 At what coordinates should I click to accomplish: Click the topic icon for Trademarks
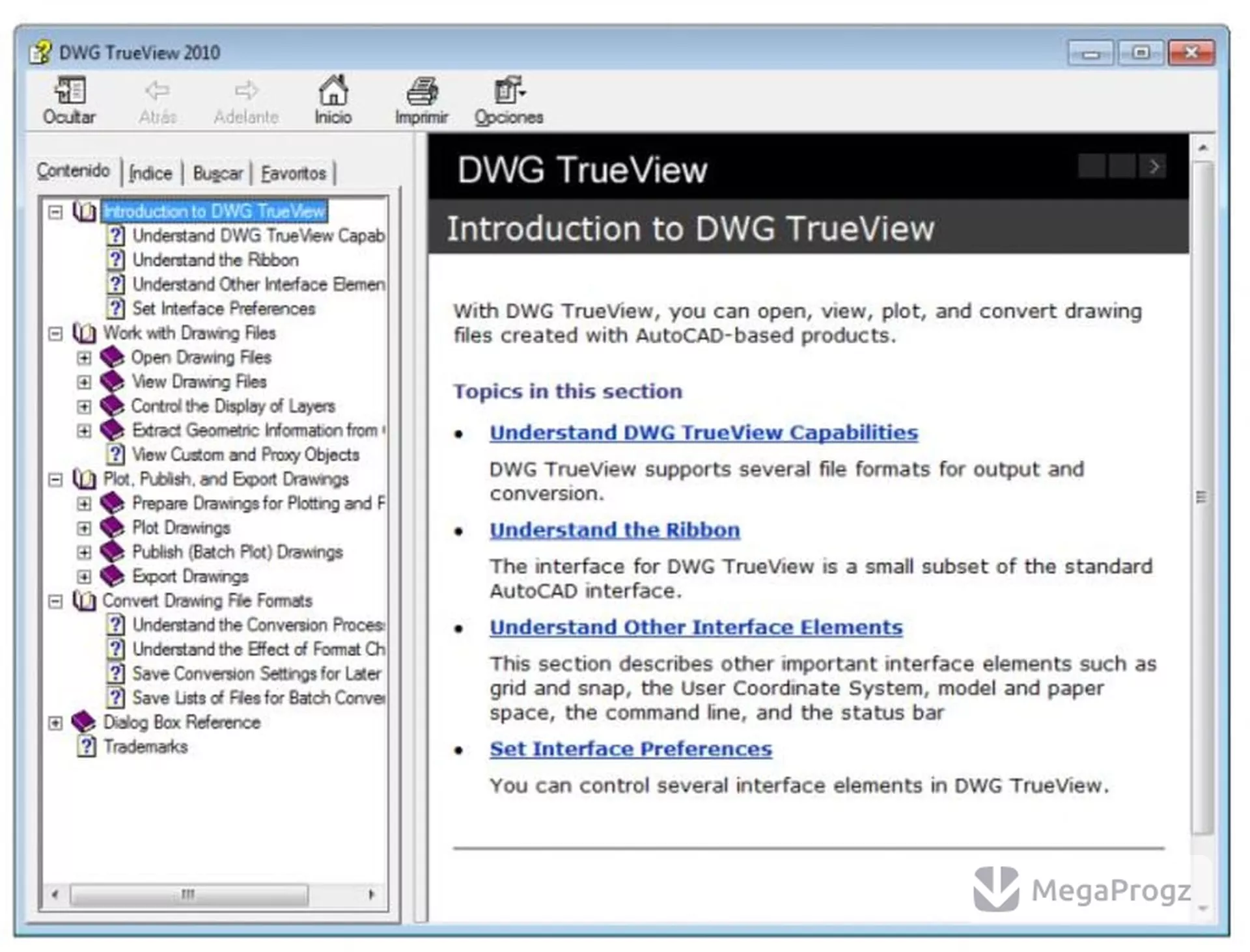click(87, 746)
